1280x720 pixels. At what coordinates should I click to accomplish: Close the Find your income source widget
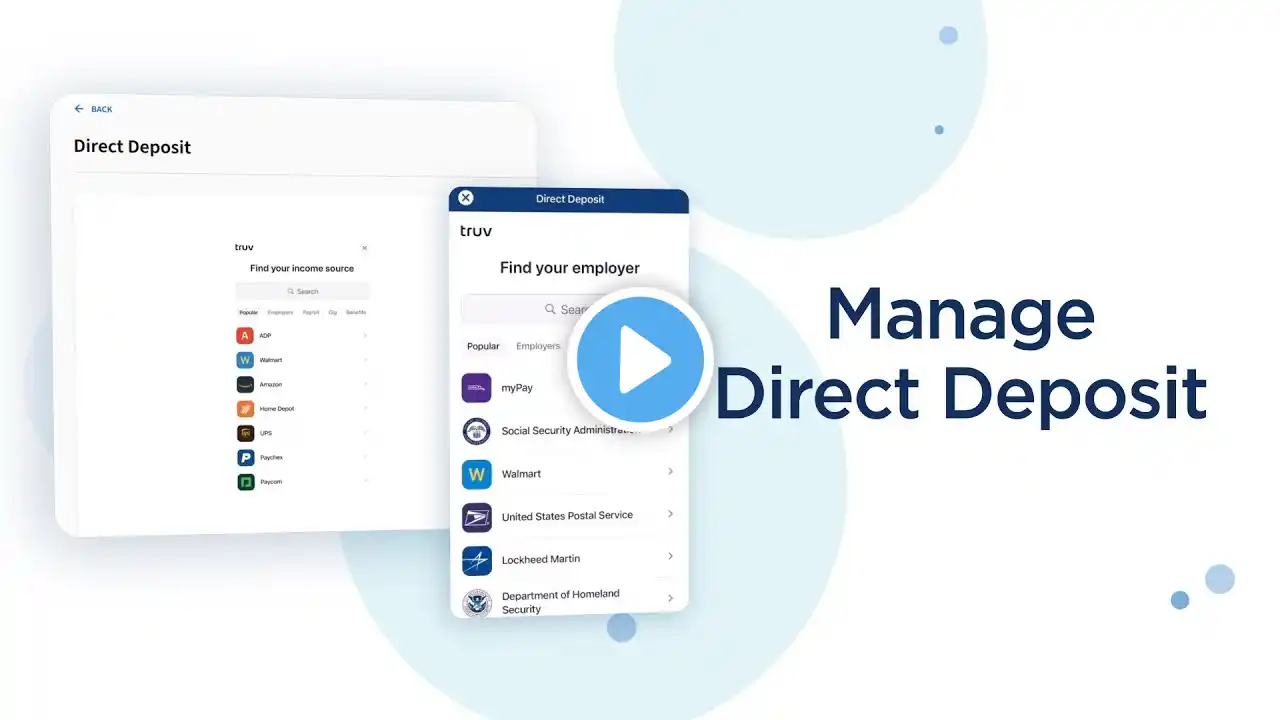(364, 248)
